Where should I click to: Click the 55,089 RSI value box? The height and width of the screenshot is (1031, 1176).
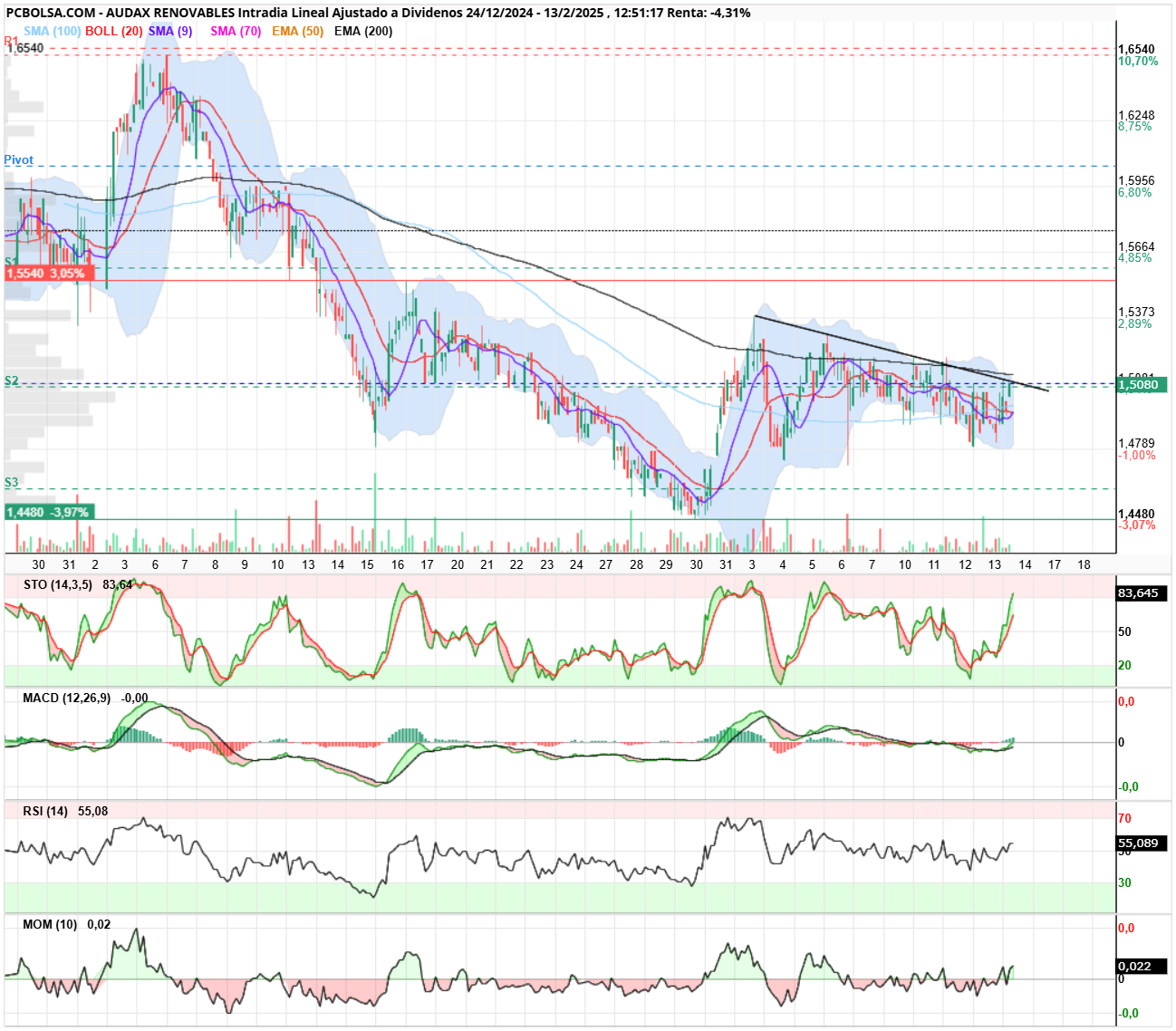tap(1142, 843)
